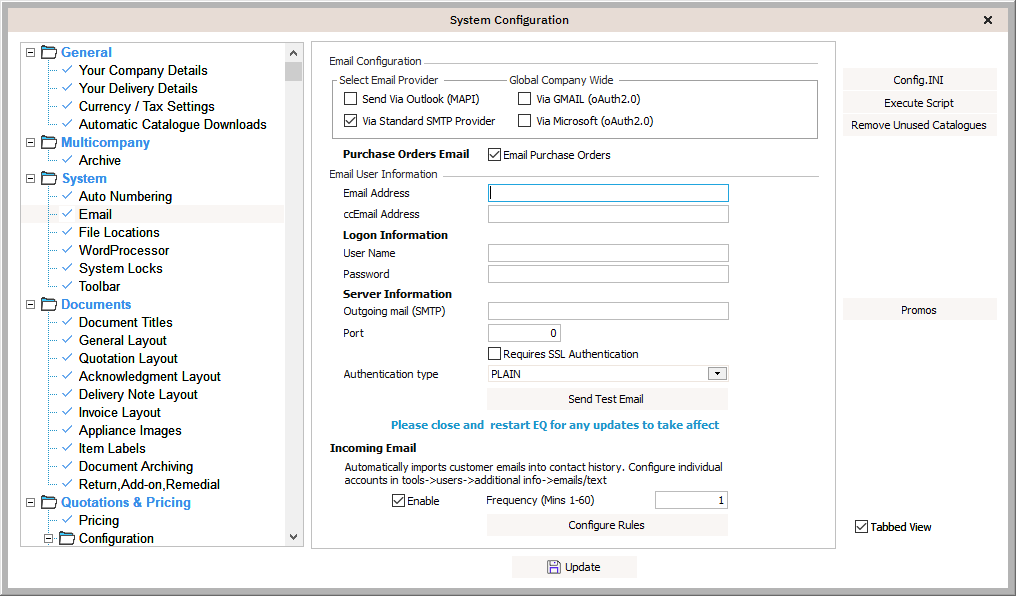Screen dimensions: 1016x596
Task: Click checkmark icon beside Toolbar
Action: (67, 285)
